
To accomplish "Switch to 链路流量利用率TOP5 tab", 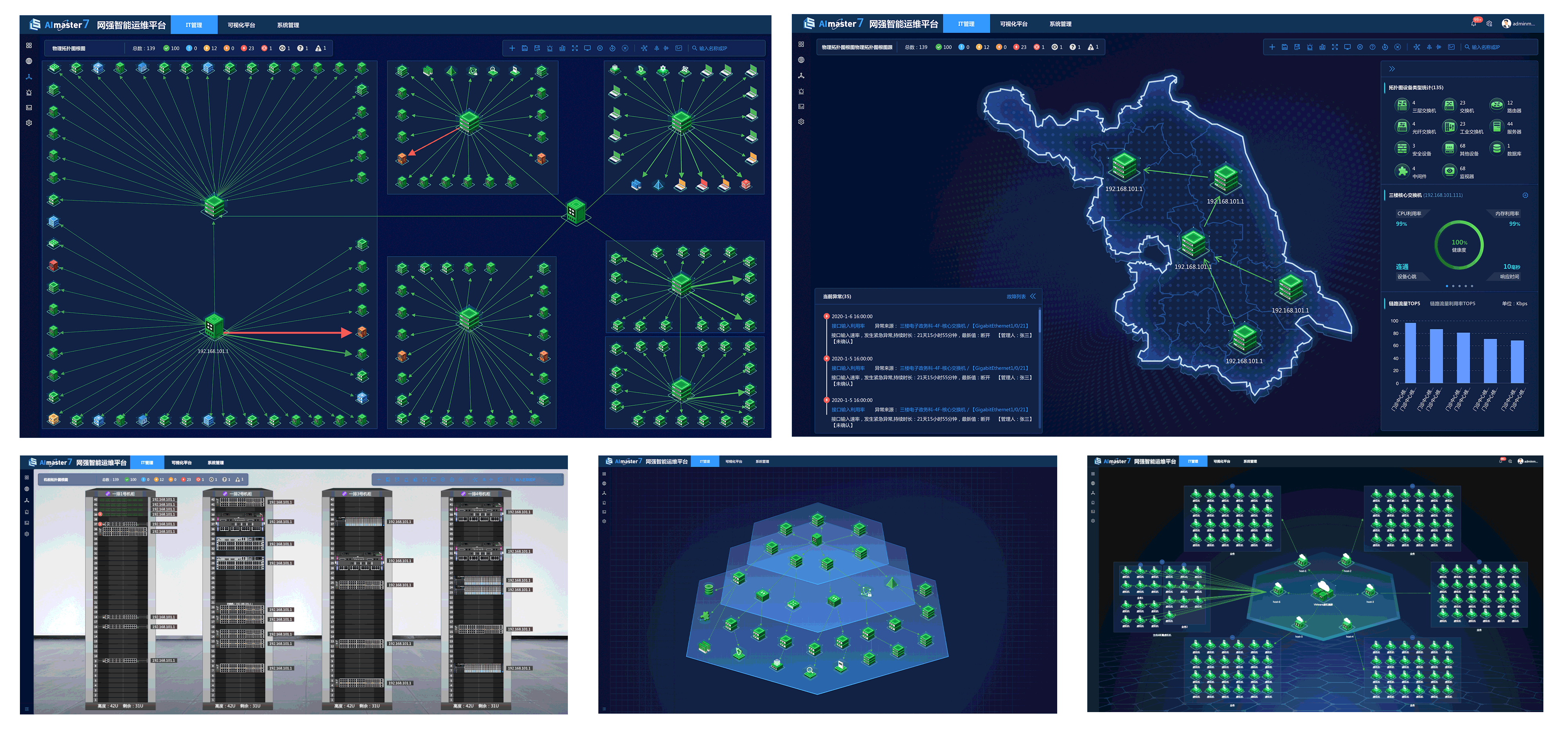I will coord(1452,304).
